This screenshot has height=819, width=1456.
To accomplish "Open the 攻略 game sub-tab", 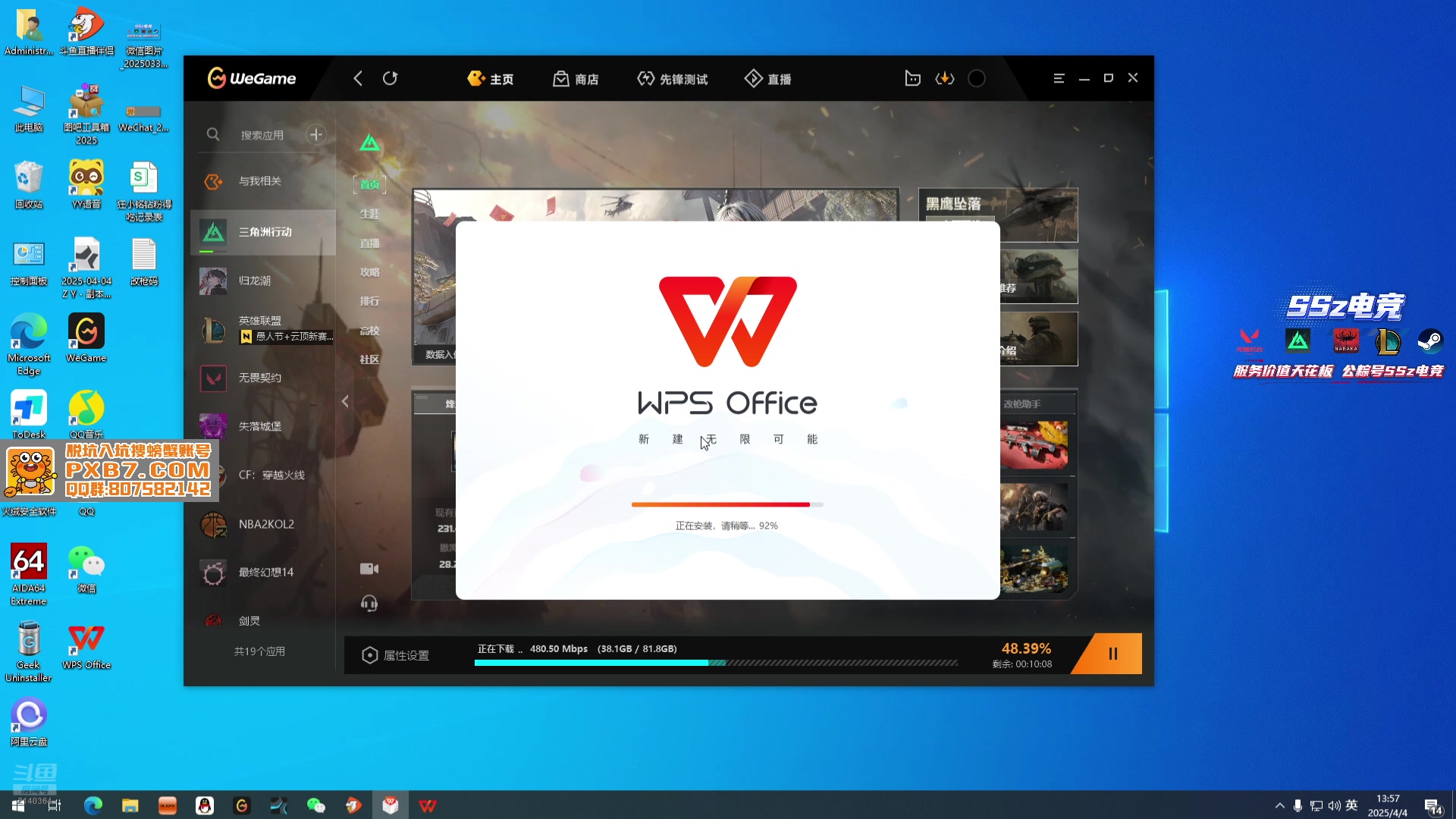I will (369, 272).
